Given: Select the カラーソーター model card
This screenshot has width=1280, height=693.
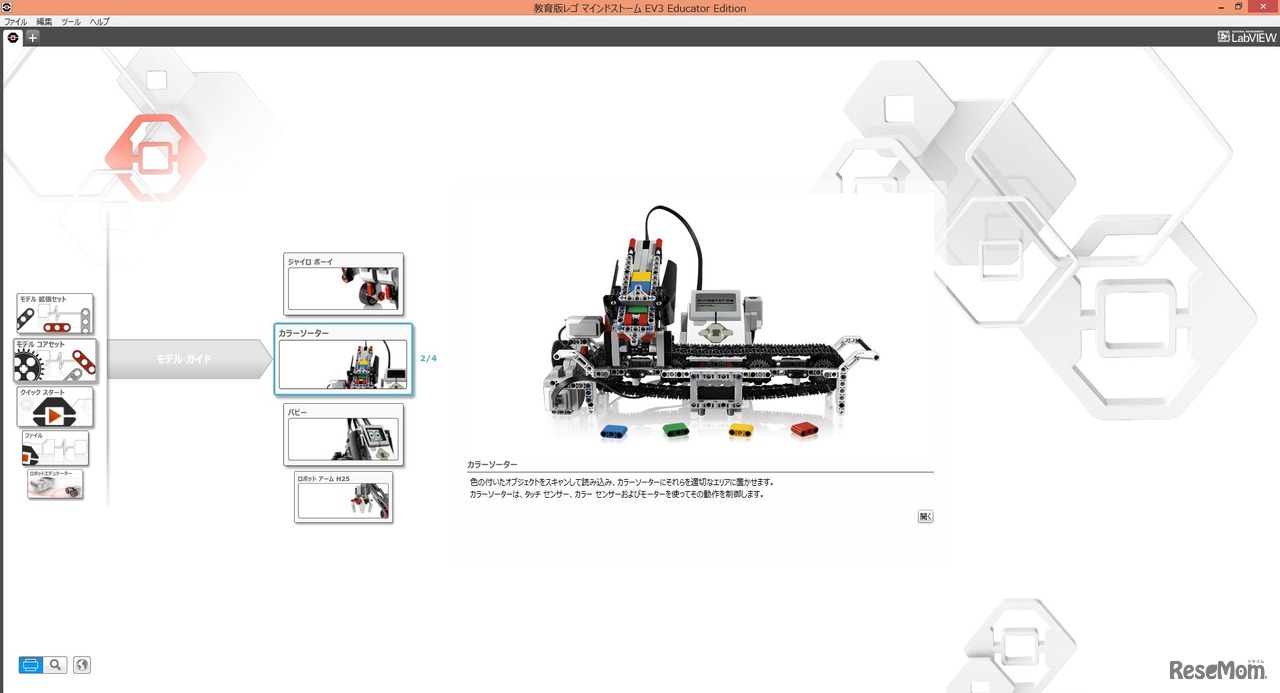Looking at the screenshot, I should coord(343,359).
